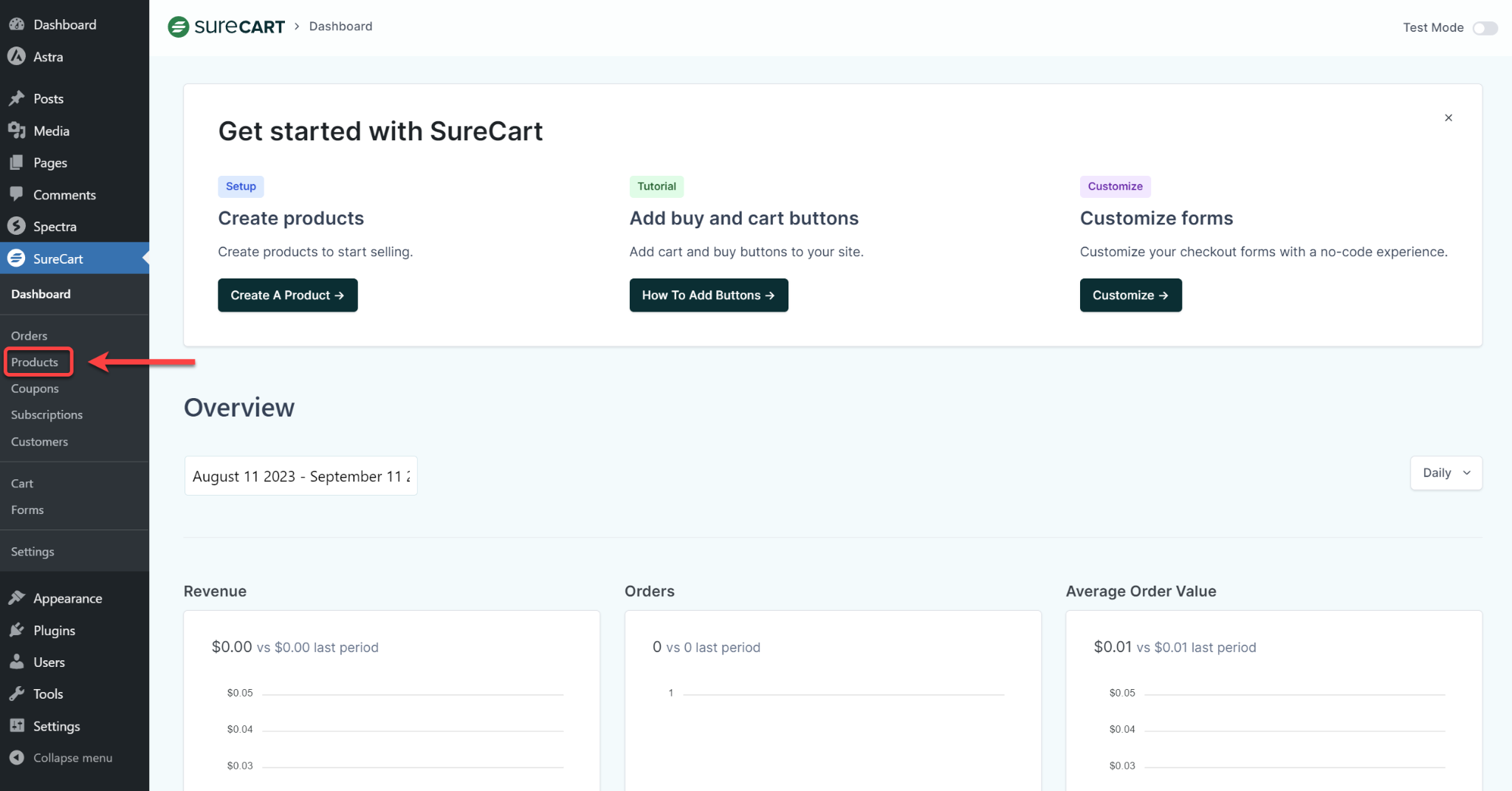Click the SureCart sidebar icon
This screenshot has height=791, width=1512.
tap(18, 258)
